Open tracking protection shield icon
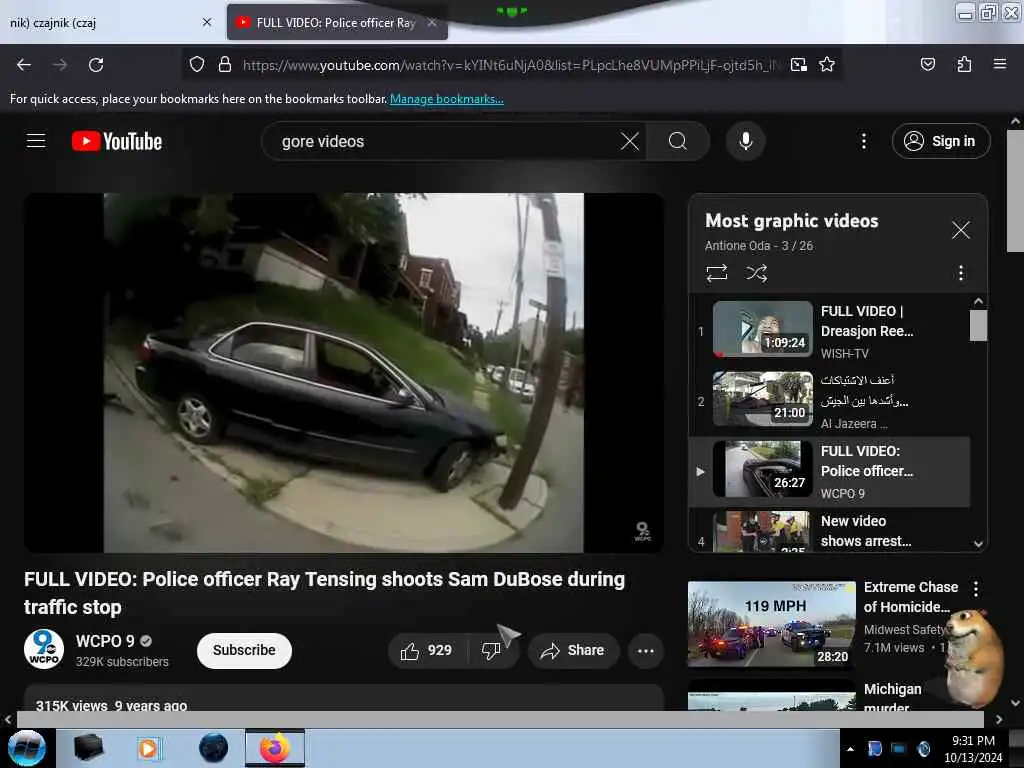This screenshot has width=1024, height=768. [x=197, y=65]
